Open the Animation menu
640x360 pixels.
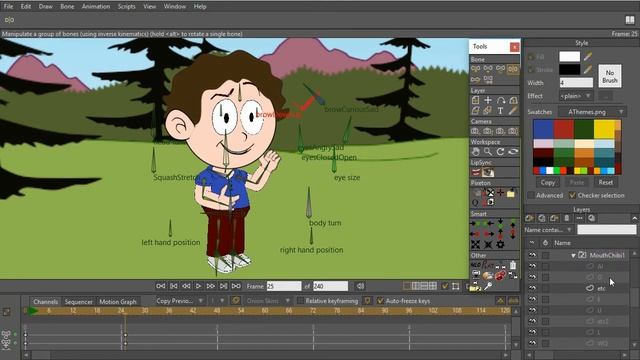pyautogui.click(x=96, y=7)
